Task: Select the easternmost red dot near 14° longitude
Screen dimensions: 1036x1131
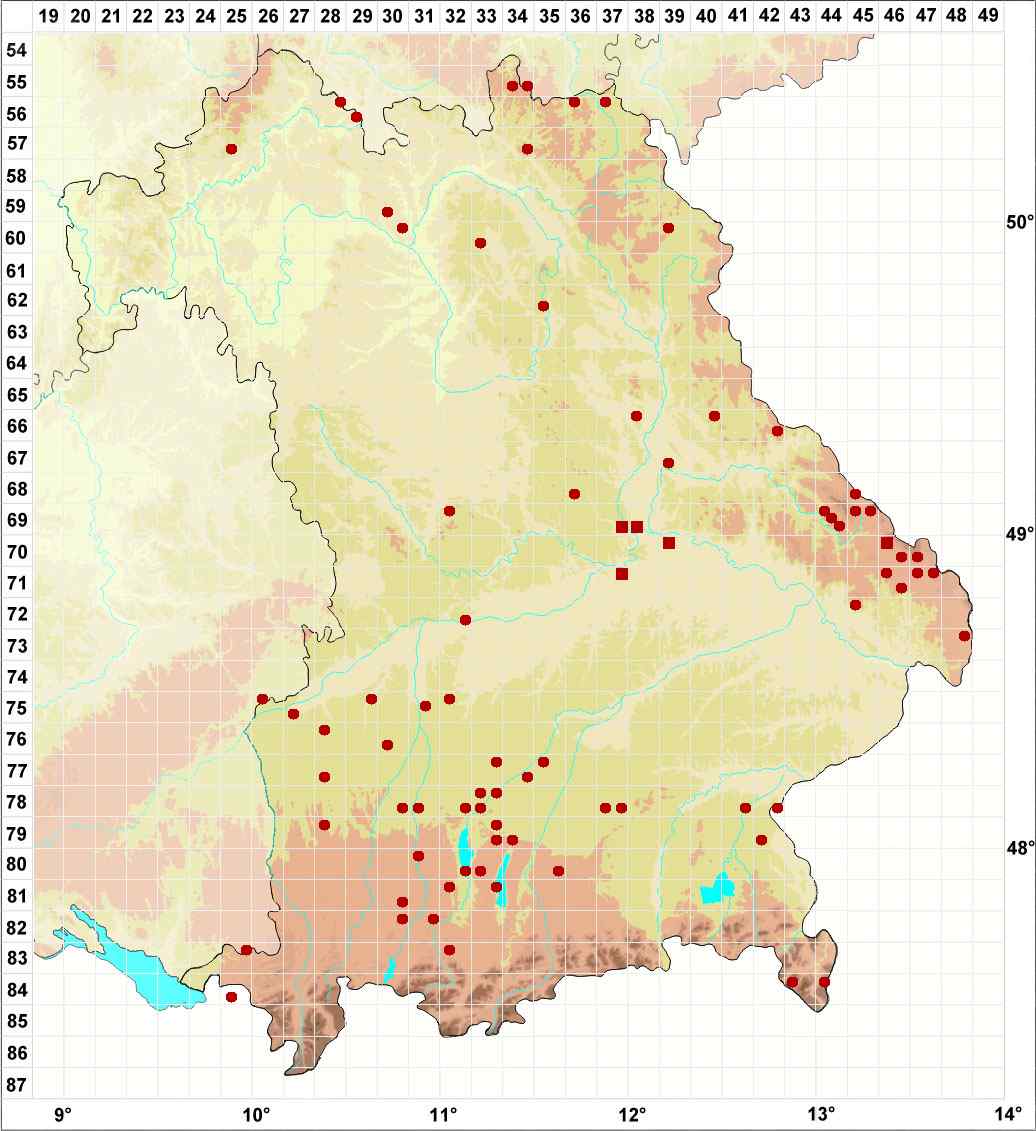Action: pyautogui.click(x=964, y=636)
